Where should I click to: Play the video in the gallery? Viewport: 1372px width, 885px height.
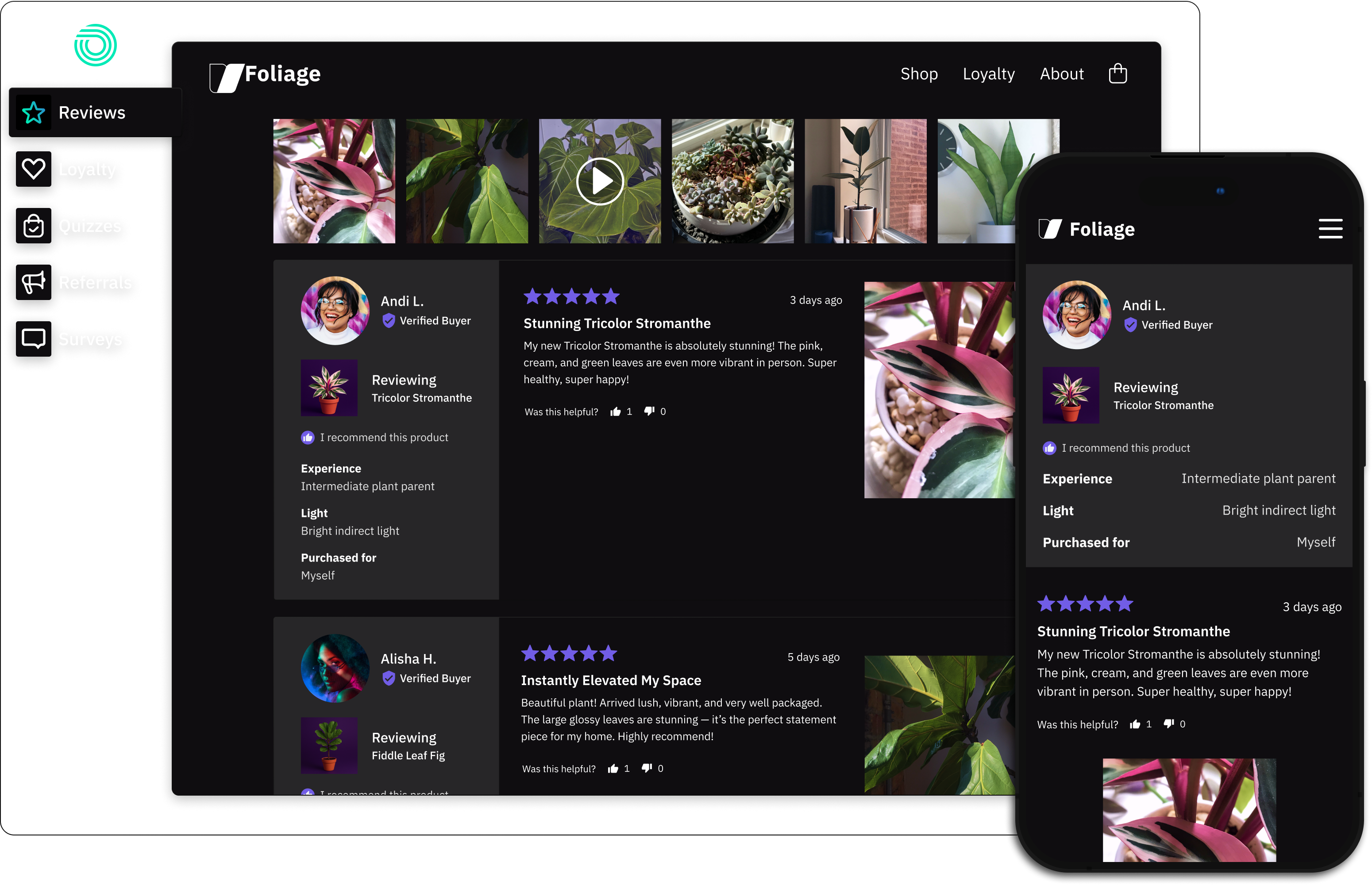click(600, 181)
